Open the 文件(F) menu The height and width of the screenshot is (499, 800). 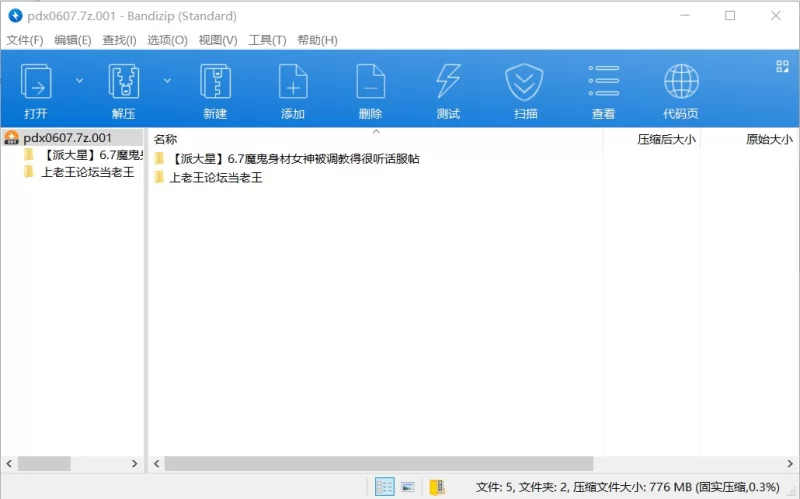coord(24,40)
